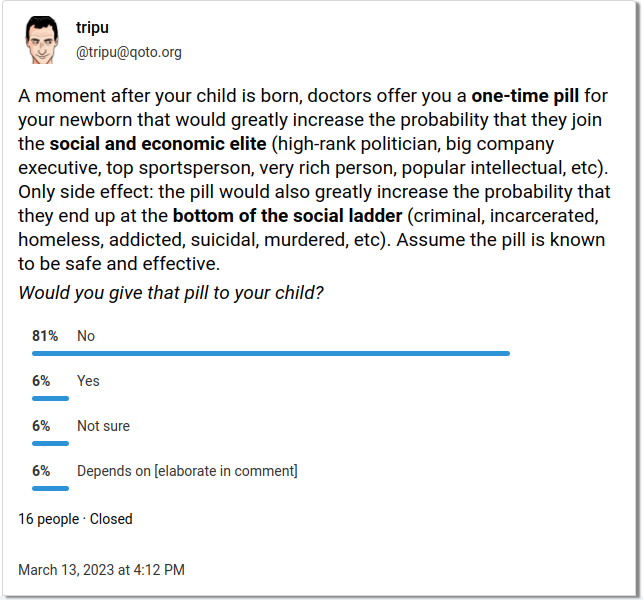
Task: Open the March 13, 2023 timestamp link
Action: pyautogui.click(x=101, y=570)
